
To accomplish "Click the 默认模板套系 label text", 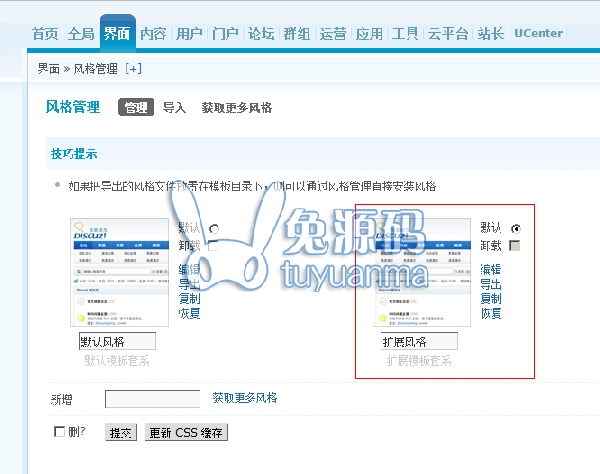I will 117,361.
